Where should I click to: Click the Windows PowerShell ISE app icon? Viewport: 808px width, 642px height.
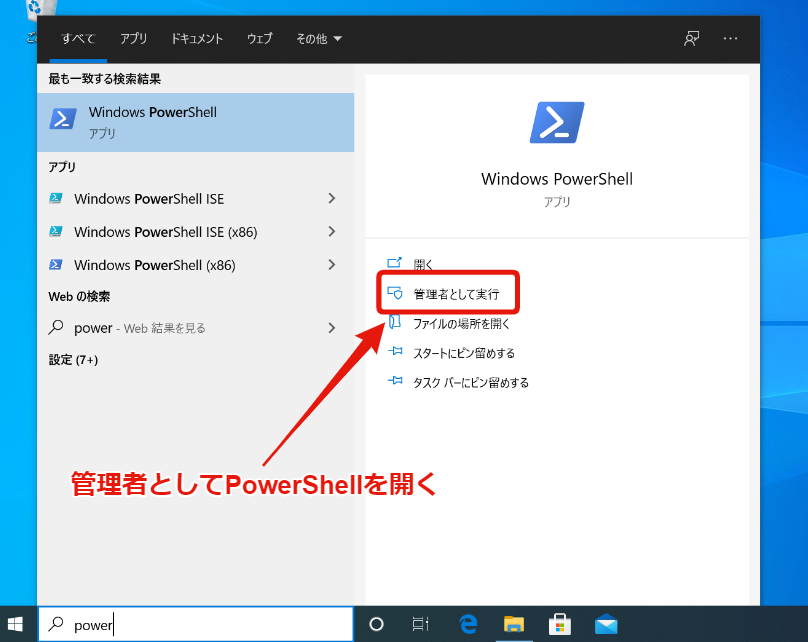pyautogui.click(x=56, y=198)
